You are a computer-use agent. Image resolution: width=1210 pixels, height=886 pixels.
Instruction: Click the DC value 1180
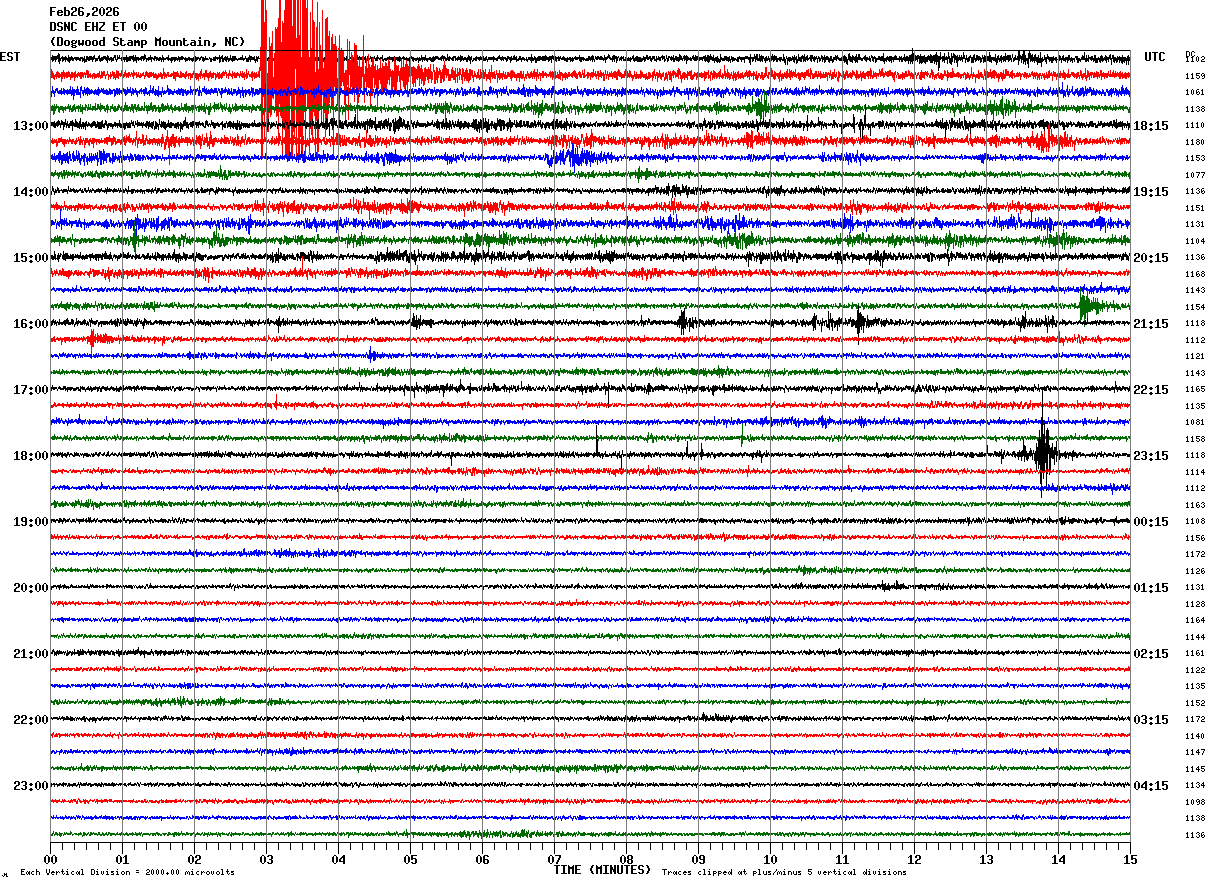click(1195, 142)
